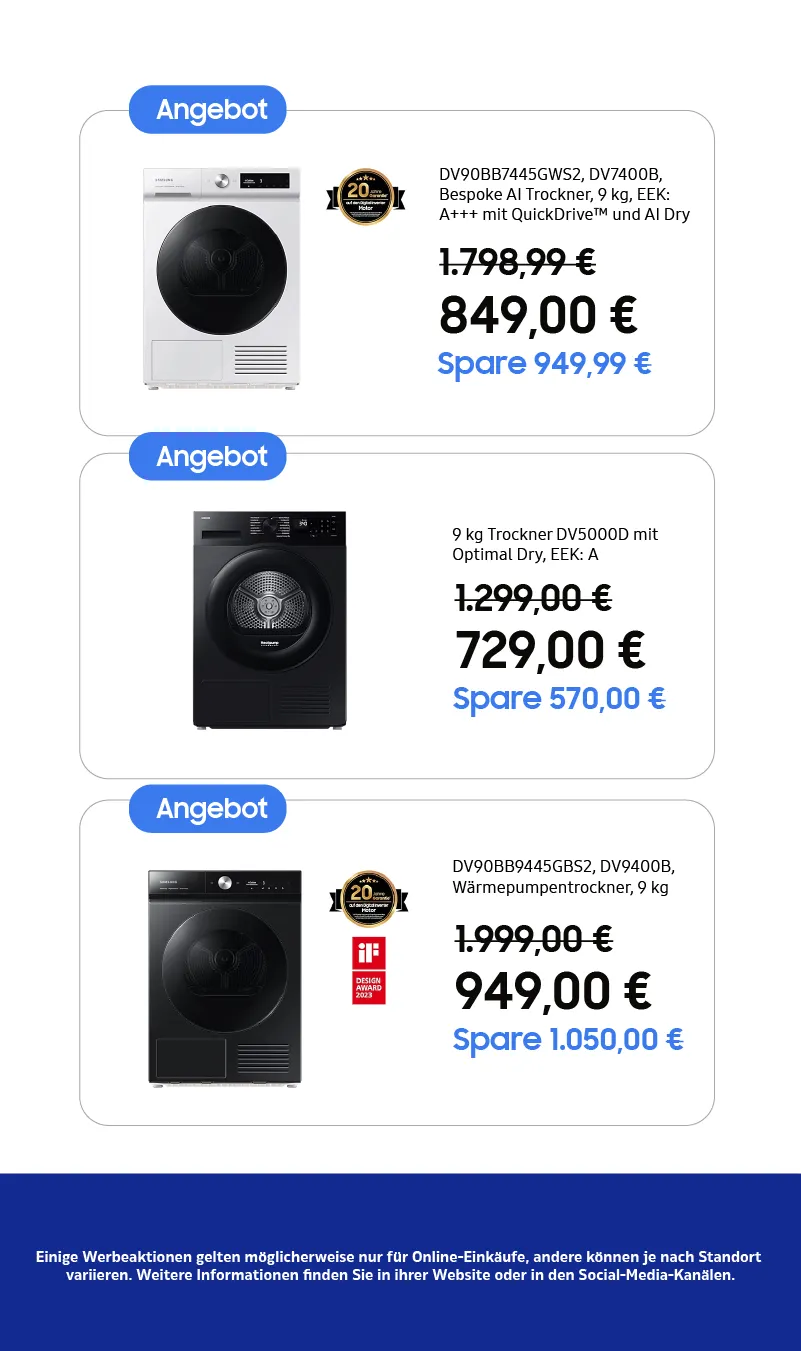Click the crossed-out 1.798,99 € price

(x=518, y=263)
